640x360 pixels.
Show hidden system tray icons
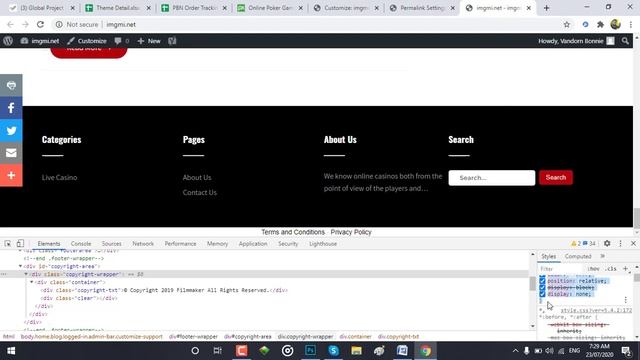point(515,351)
